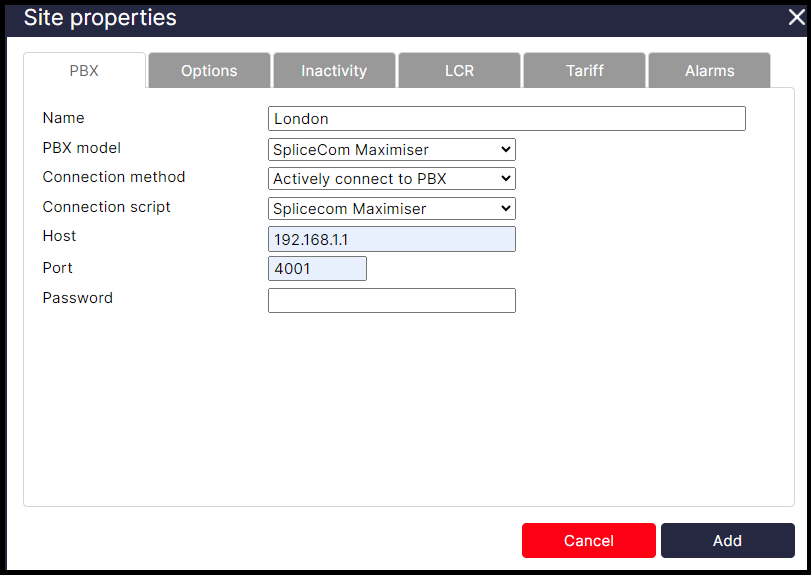Expand the Connection script dropdown
This screenshot has width=811, height=575.
391,209
